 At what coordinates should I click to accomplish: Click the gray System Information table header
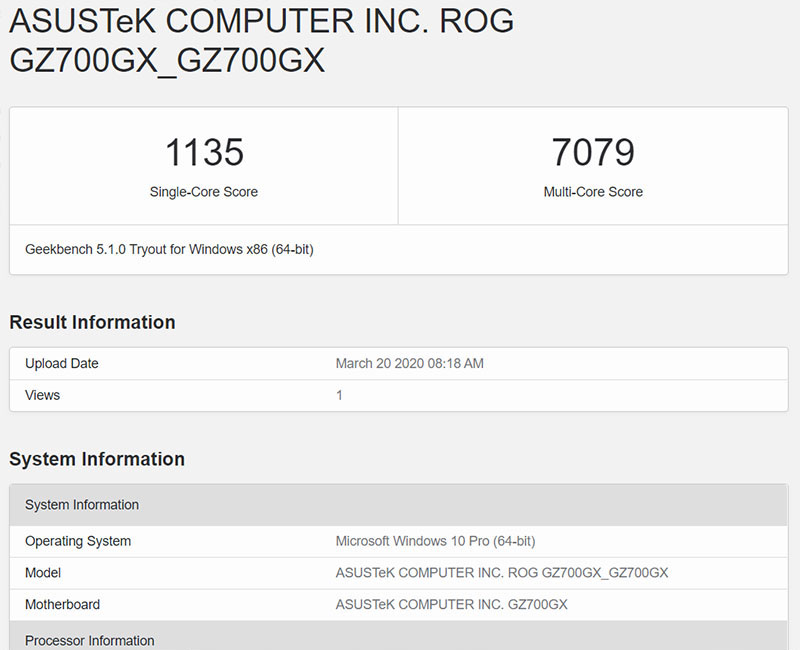point(82,505)
